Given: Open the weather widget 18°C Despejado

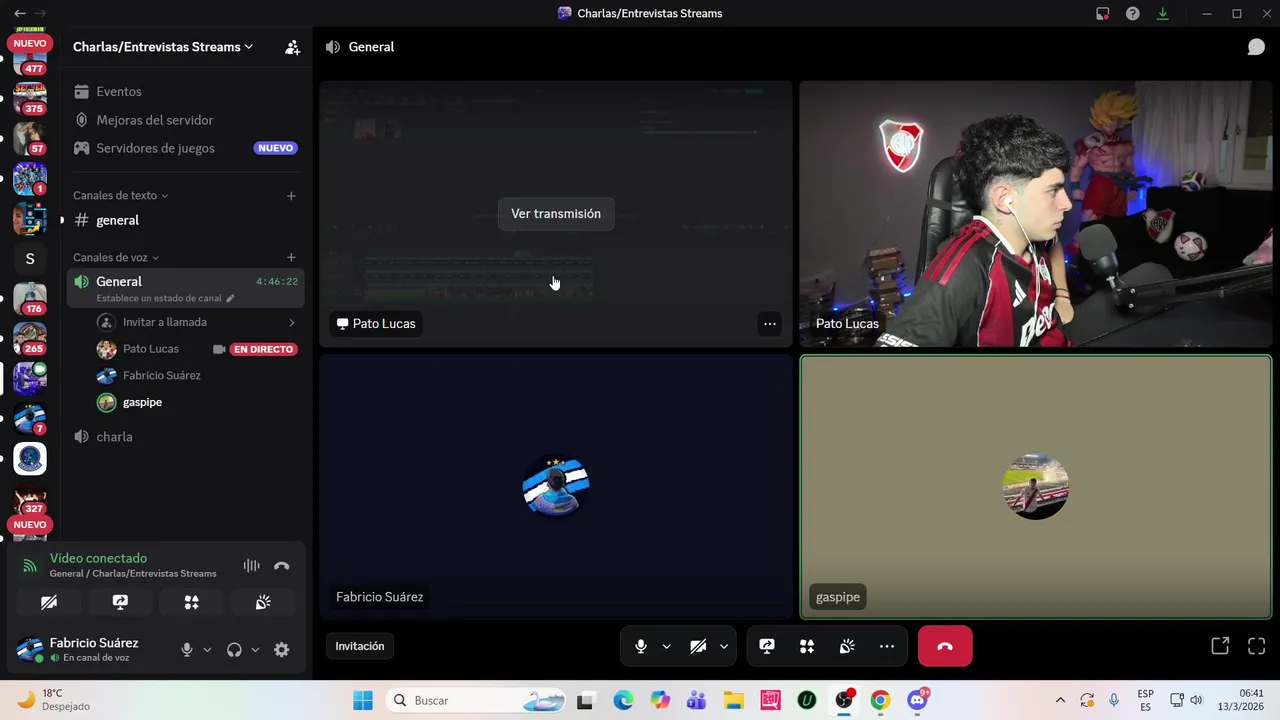Looking at the screenshot, I should tap(55, 700).
